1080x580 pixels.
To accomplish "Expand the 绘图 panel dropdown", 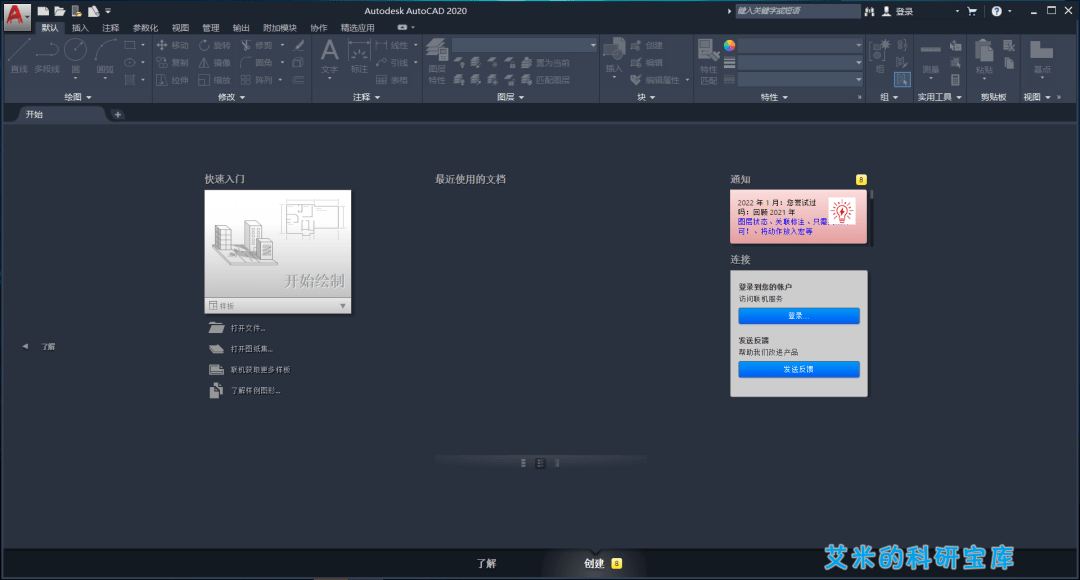I will (x=77, y=97).
